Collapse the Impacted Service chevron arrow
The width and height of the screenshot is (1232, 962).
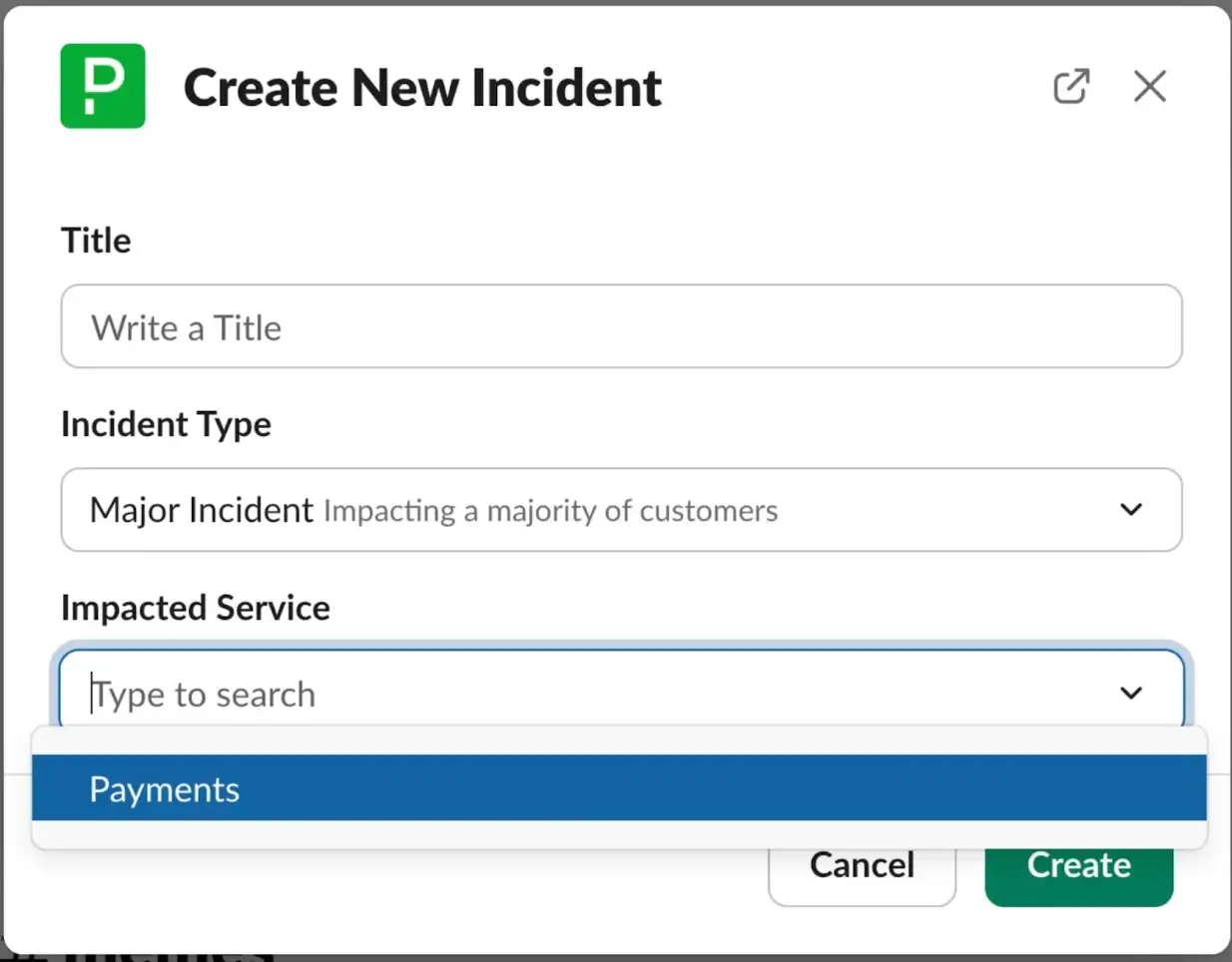coord(1130,693)
